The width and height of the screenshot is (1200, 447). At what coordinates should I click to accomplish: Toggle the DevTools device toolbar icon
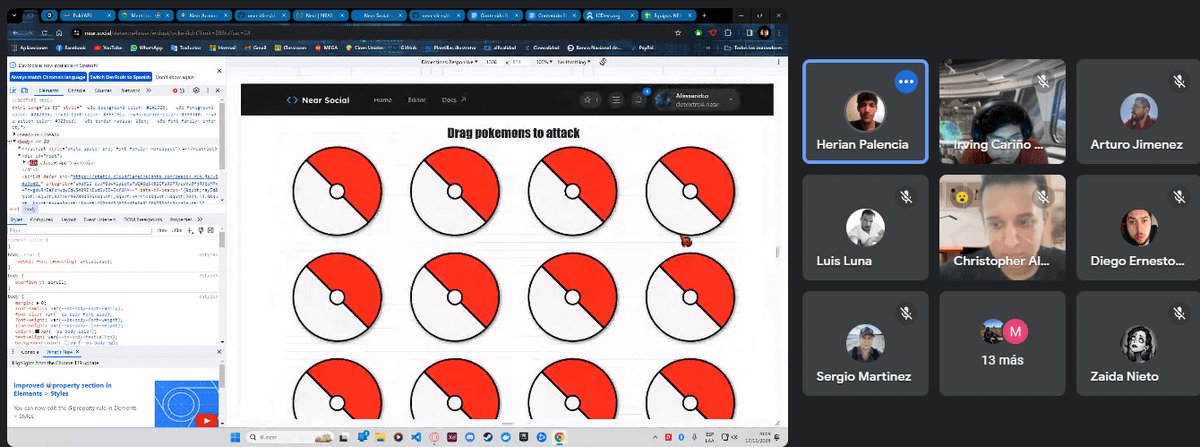(24, 90)
